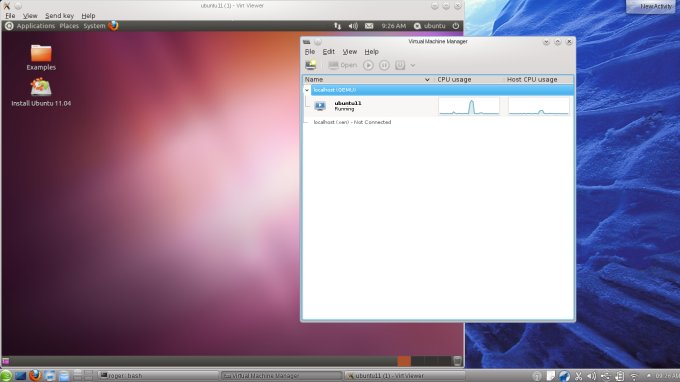Viewport: 680px width, 382px height.
Task: Click the sort arrow in the Name column
Action: [427, 80]
